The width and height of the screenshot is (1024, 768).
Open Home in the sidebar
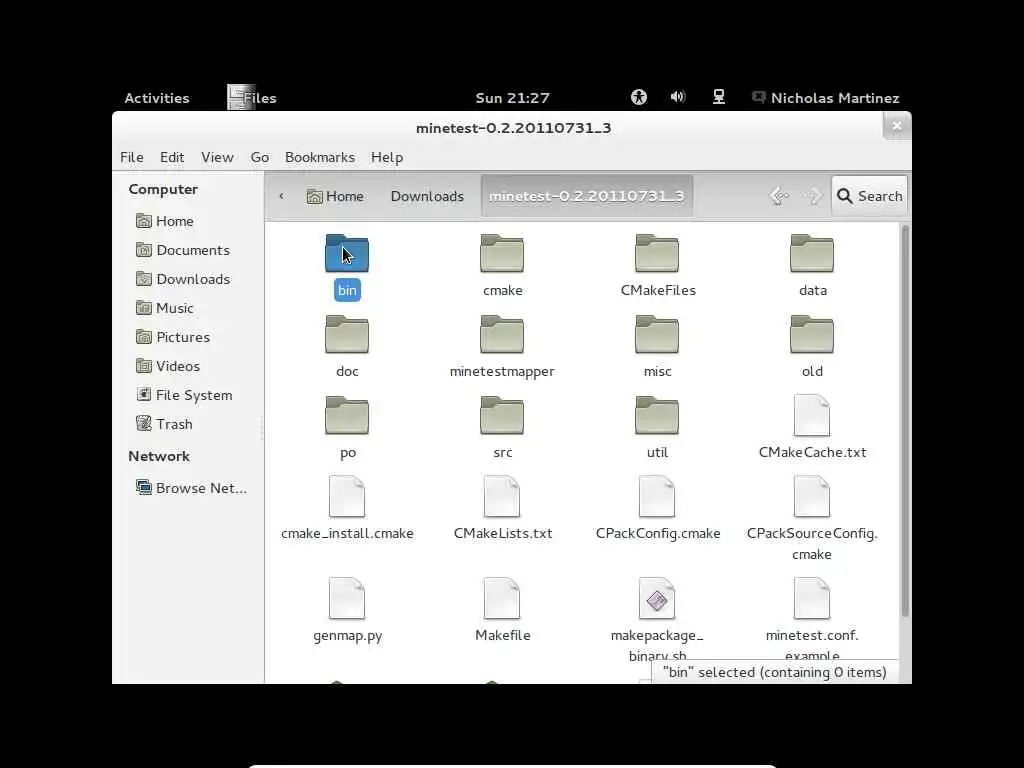[165, 221]
